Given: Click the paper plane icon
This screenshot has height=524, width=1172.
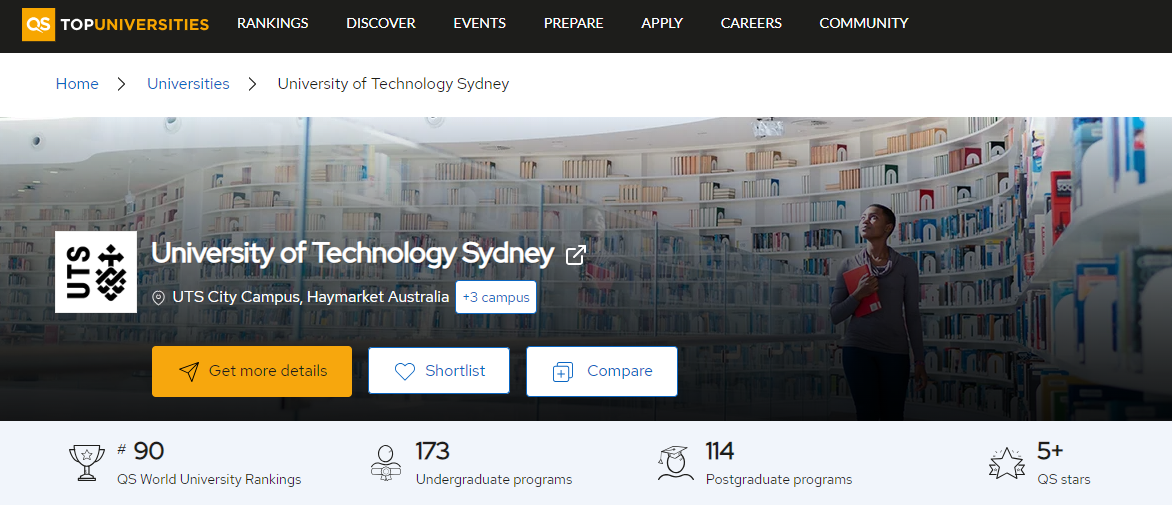Looking at the screenshot, I should pyautogui.click(x=189, y=372).
